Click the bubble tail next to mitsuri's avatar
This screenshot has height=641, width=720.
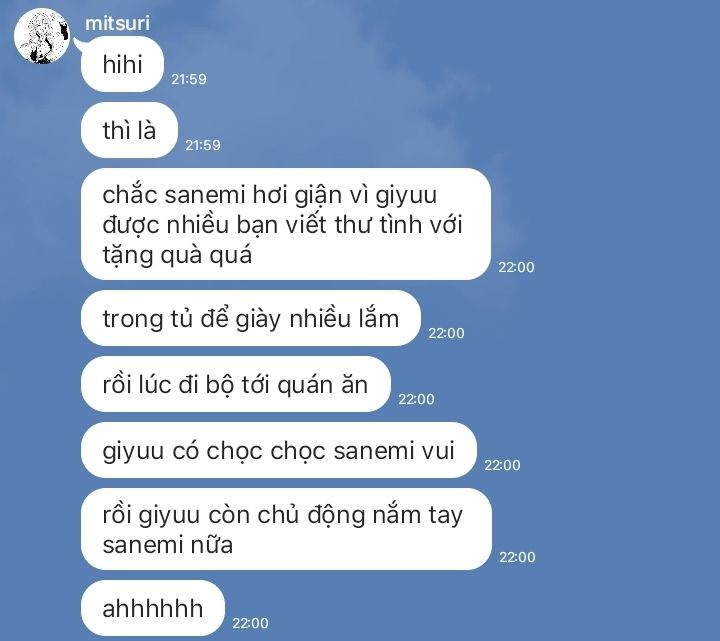[x=79, y=45]
